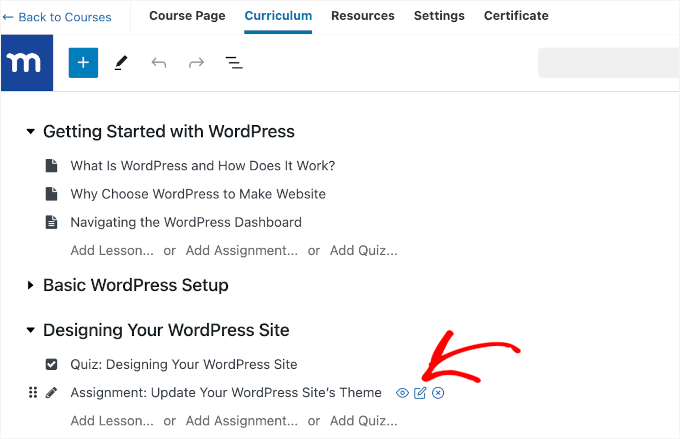
Task: Select the pencil edit tool in toolbar
Action: point(121,63)
